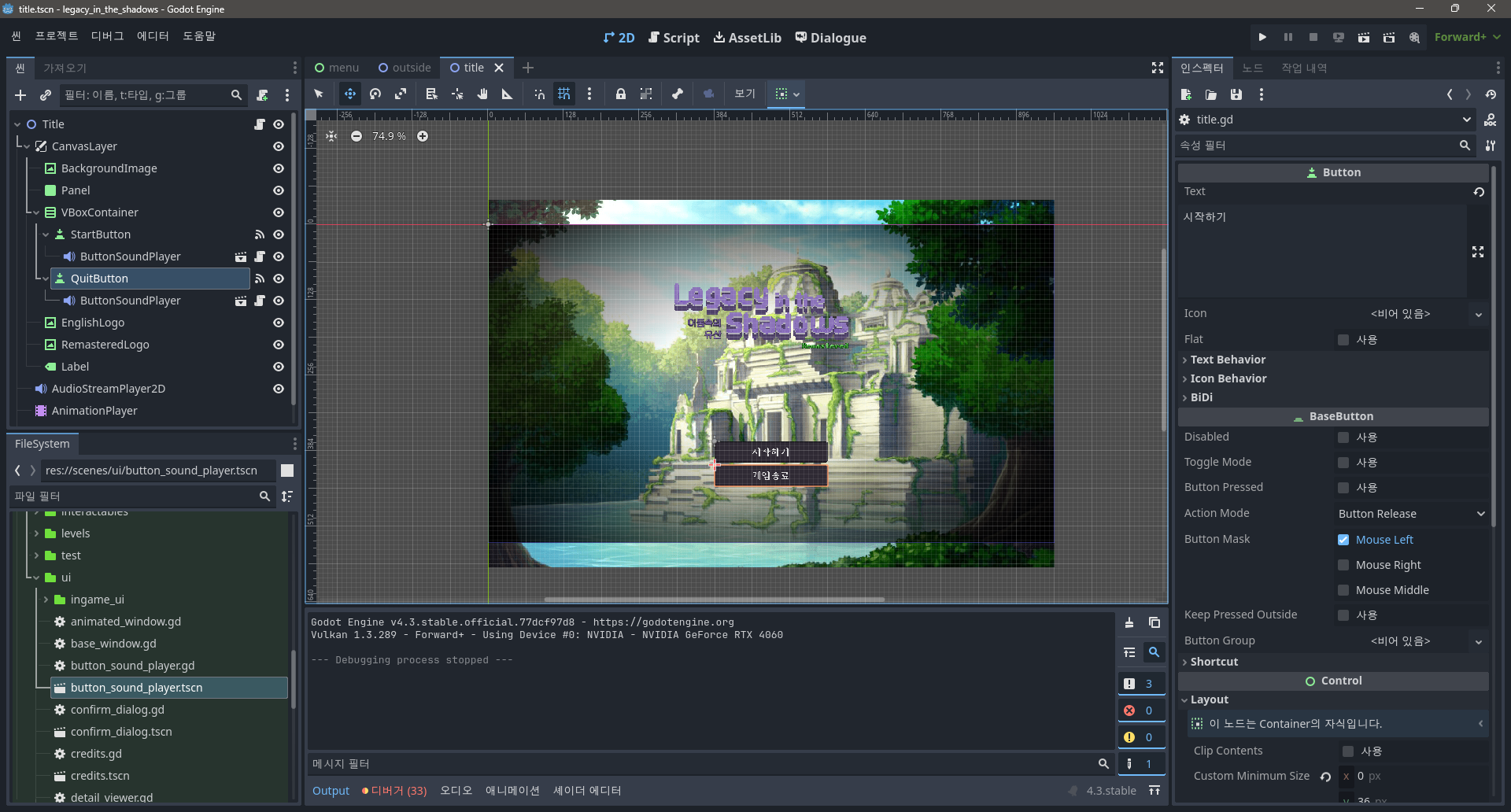Viewport: 1511px width, 812px height.
Task: Select the Rotate Mode tool
Action: 375,94
